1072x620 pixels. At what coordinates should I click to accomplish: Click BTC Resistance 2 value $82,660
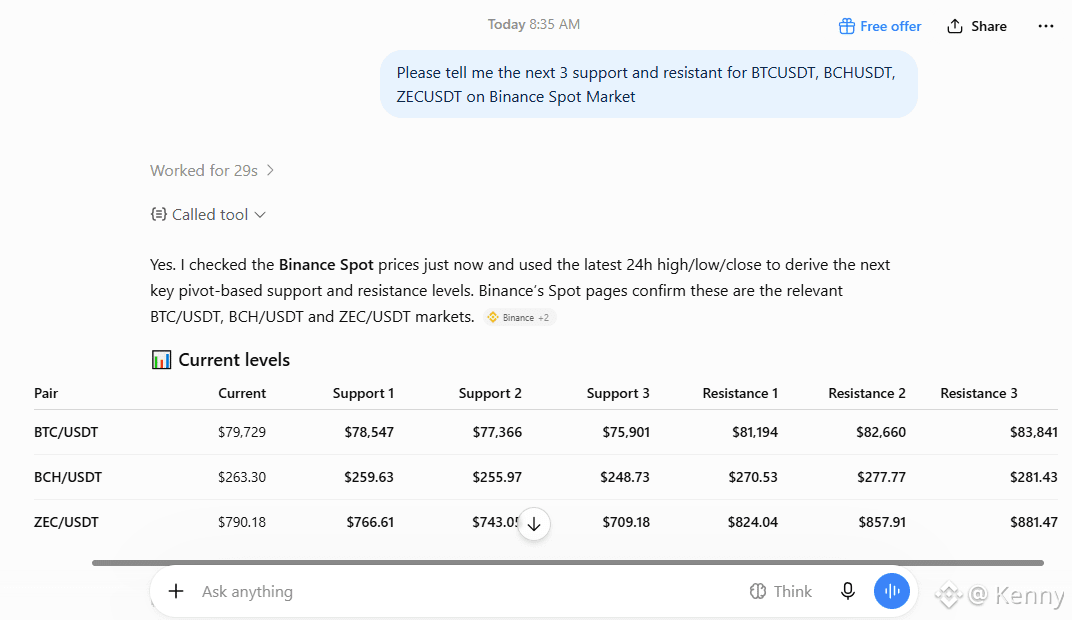pos(881,432)
